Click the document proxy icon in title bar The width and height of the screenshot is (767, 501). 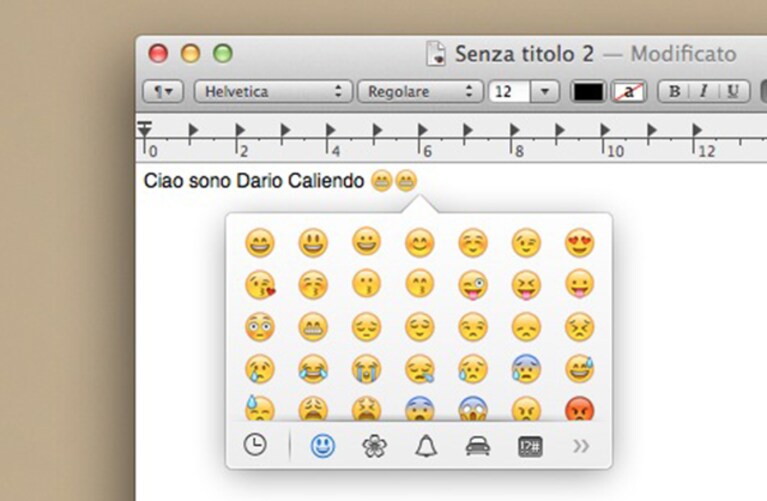coord(436,53)
